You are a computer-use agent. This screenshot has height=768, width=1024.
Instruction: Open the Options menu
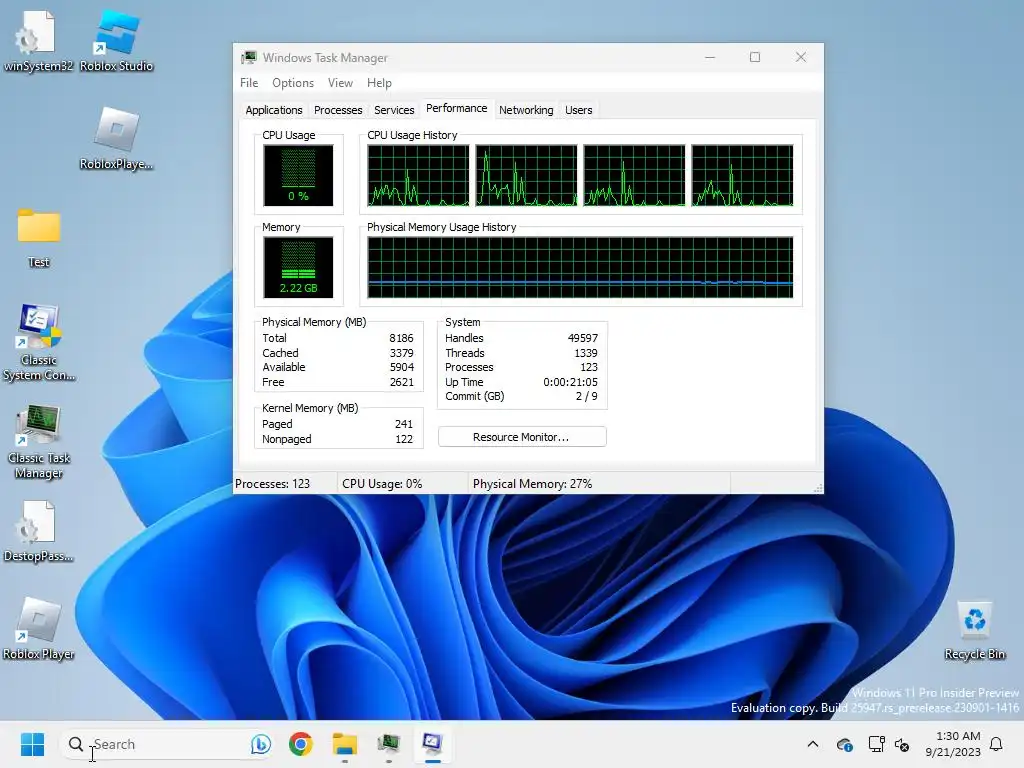click(293, 83)
